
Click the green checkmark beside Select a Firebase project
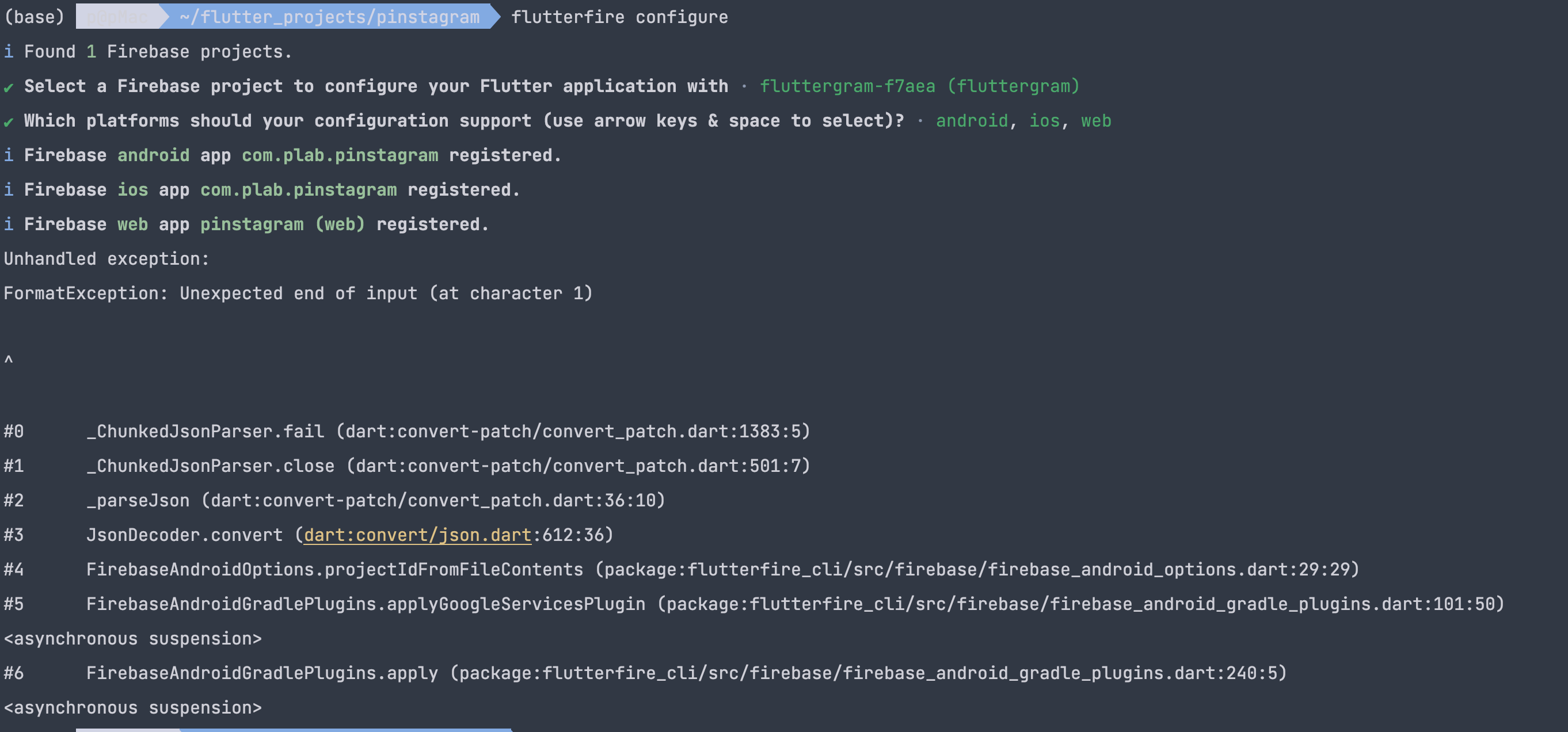[x=9, y=87]
